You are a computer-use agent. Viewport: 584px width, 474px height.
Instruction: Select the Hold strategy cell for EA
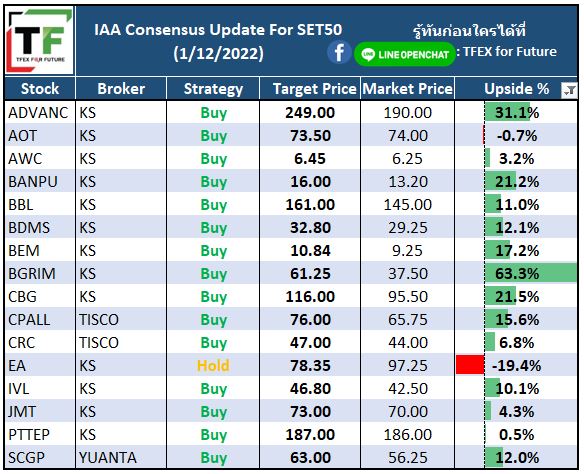(213, 365)
